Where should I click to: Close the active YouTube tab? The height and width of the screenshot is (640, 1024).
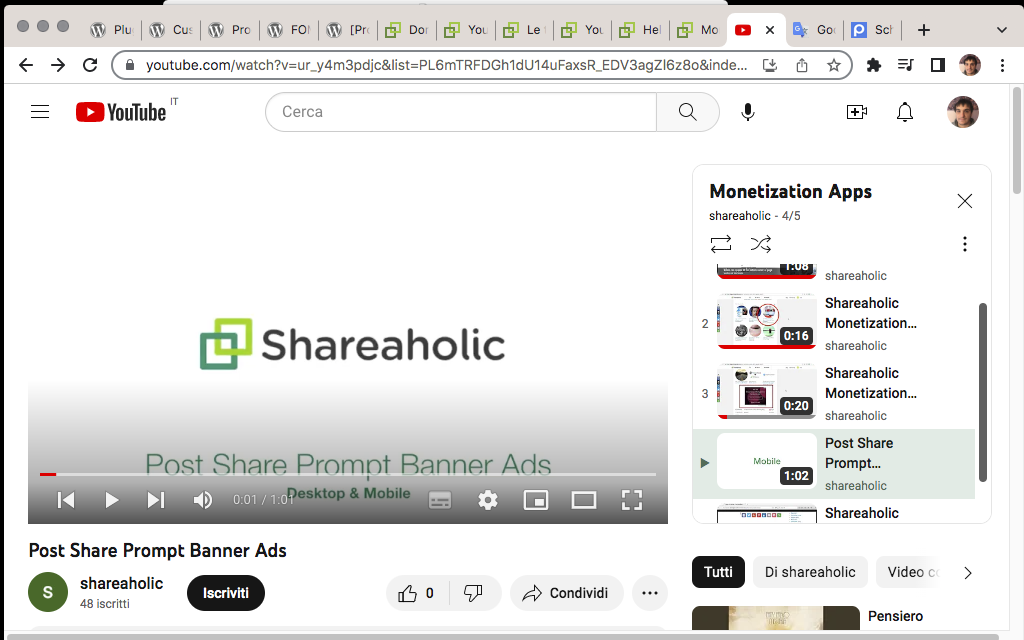click(770, 30)
